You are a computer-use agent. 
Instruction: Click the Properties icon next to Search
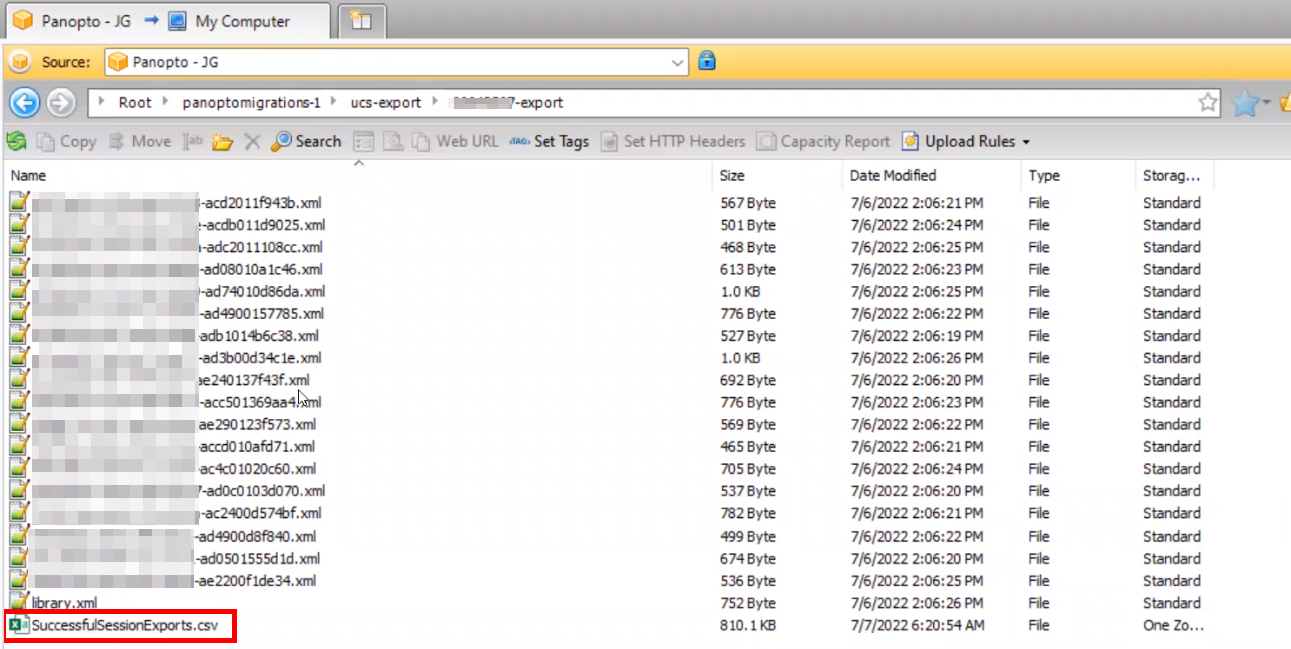click(363, 141)
